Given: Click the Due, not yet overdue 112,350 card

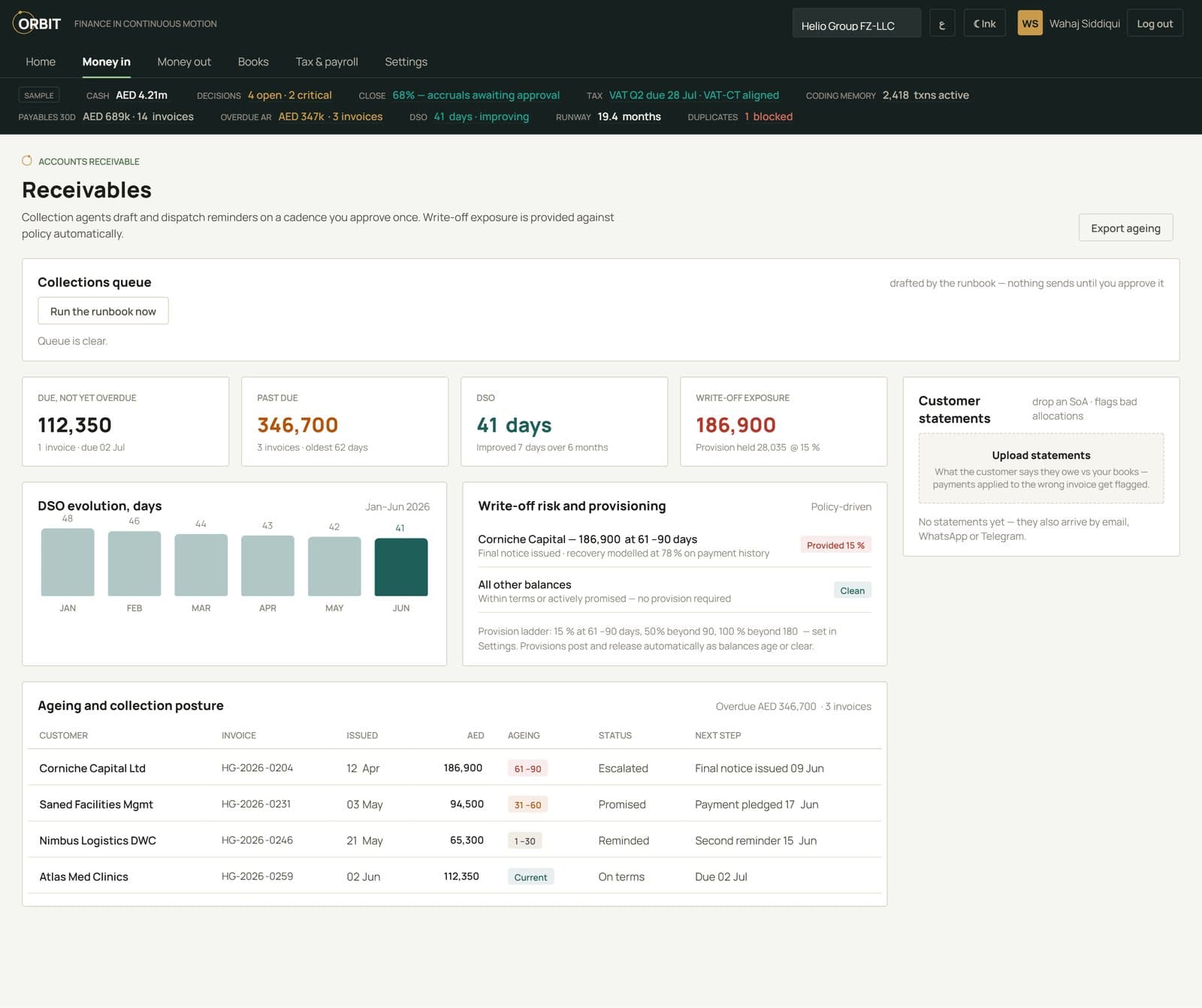Looking at the screenshot, I should point(125,421).
